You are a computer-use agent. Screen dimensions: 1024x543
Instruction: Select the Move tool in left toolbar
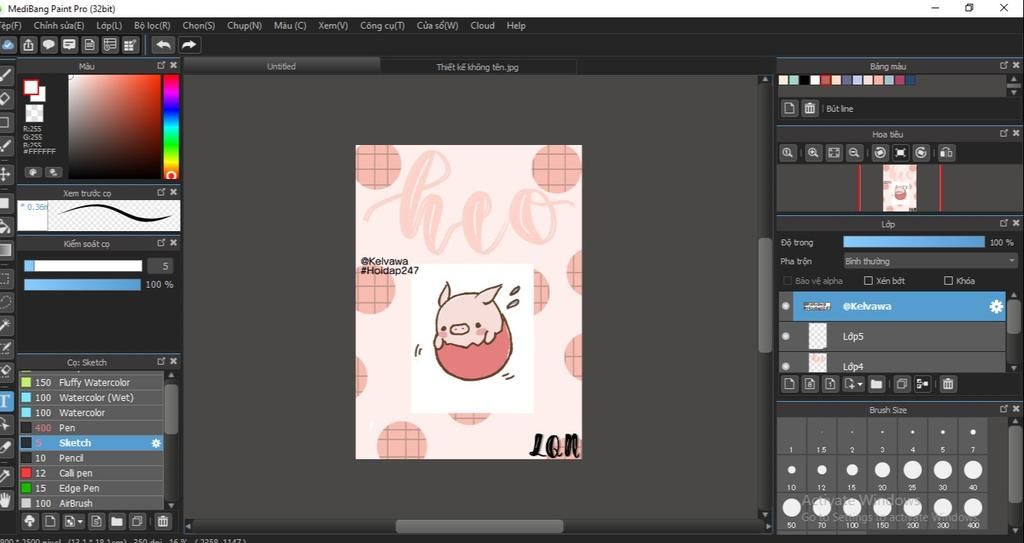(x=5, y=173)
